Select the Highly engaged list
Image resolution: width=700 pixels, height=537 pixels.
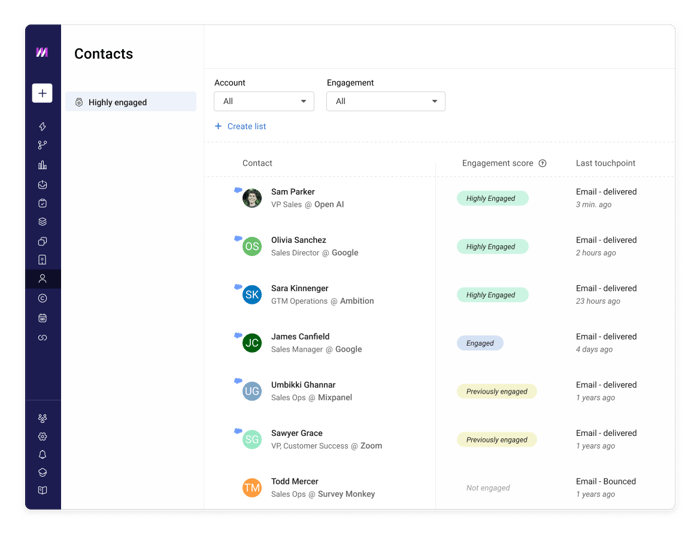pos(130,102)
